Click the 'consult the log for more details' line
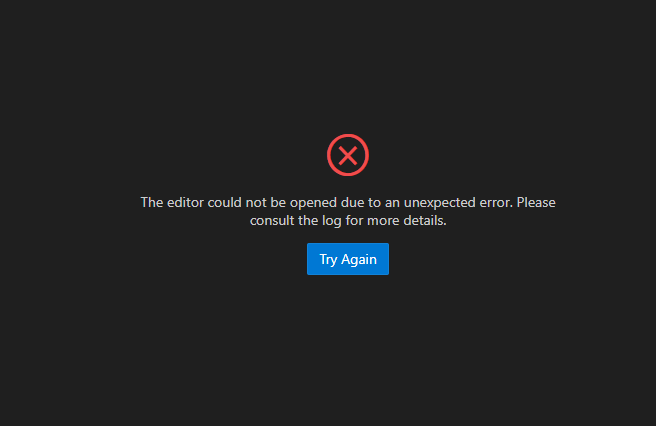This screenshot has height=426, width=656. pos(348,221)
